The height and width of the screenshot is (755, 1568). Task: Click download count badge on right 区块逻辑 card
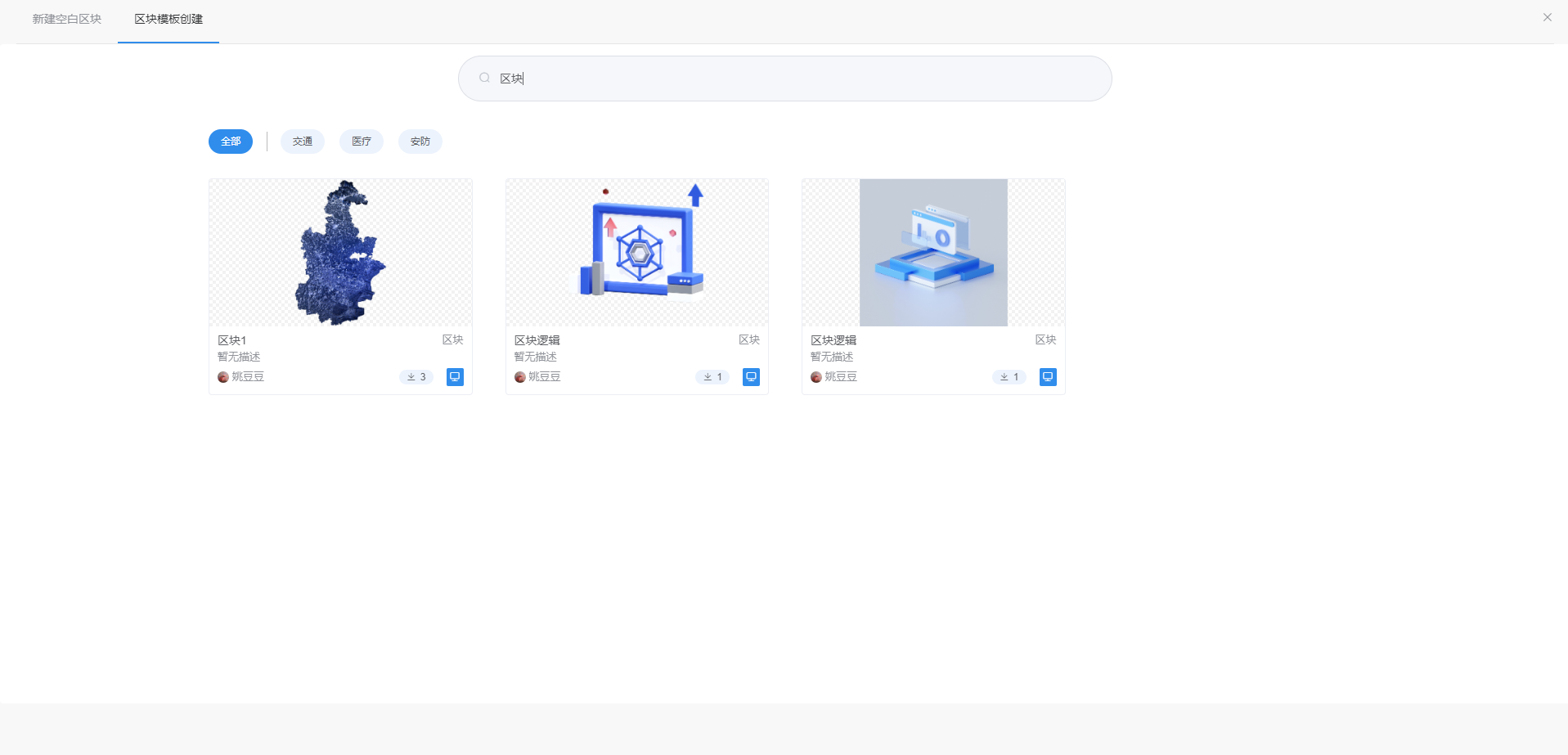(x=1009, y=377)
